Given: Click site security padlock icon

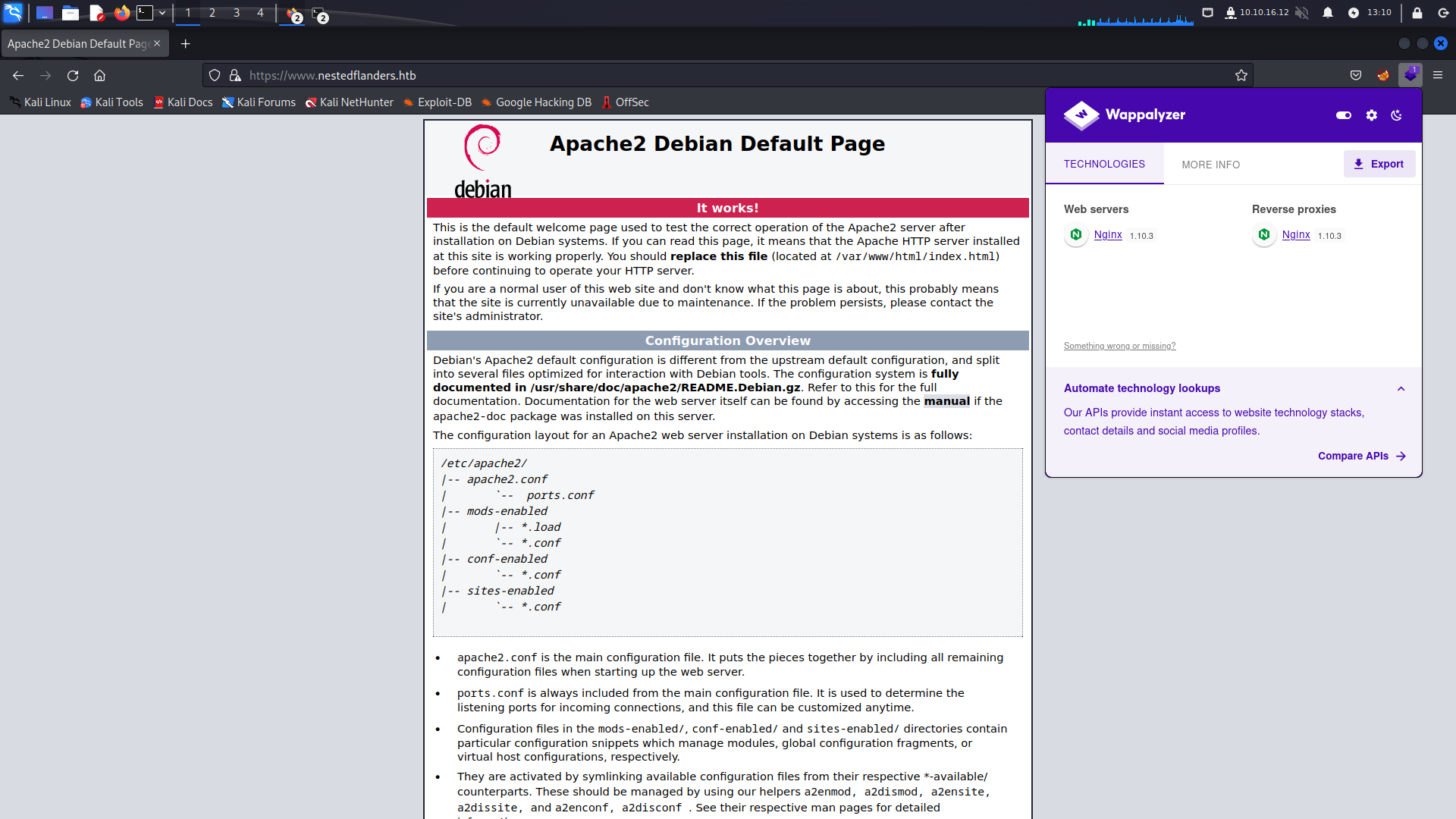Looking at the screenshot, I should click(235, 75).
